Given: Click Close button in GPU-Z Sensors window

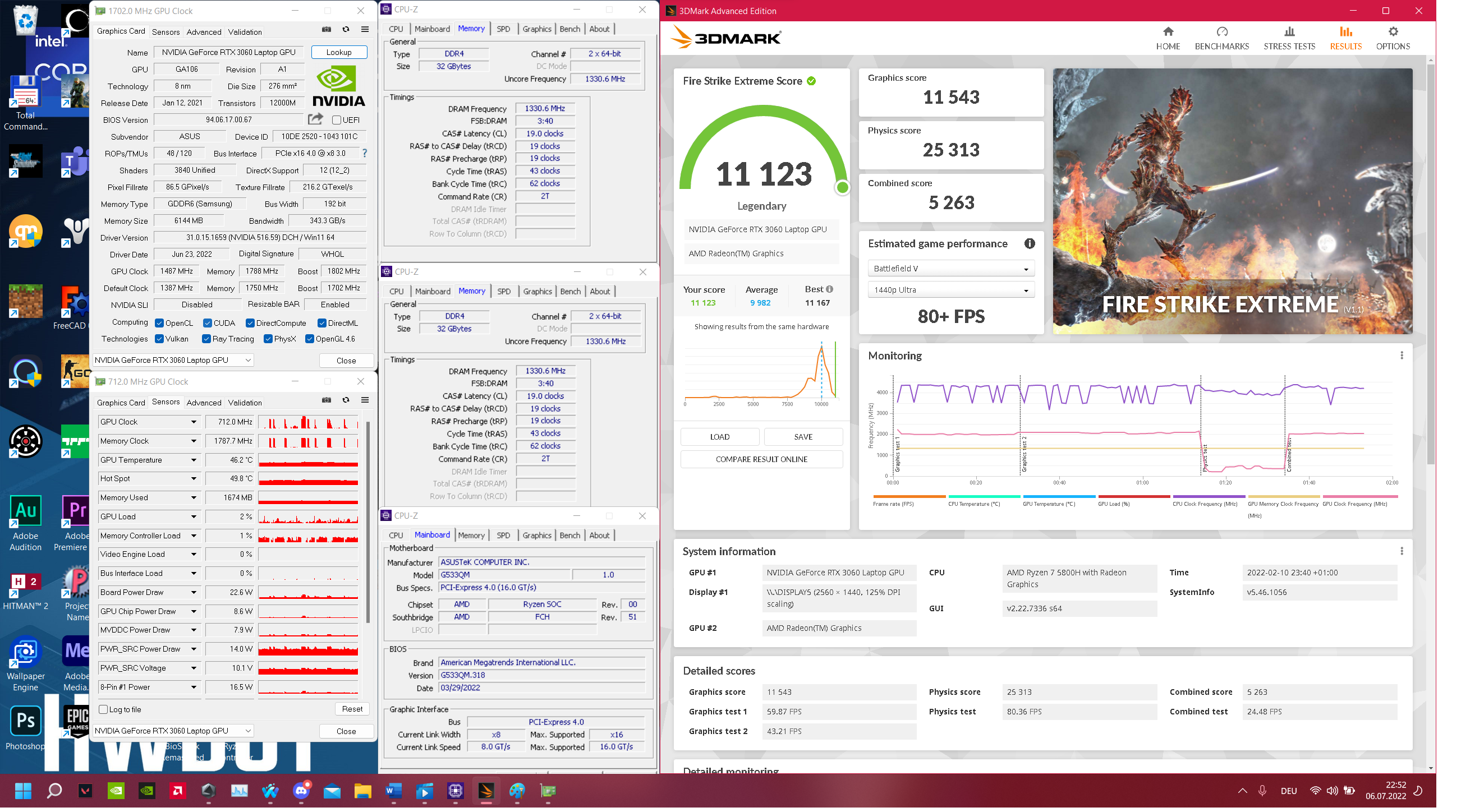Looking at the screenshot, I should (346, 731).
